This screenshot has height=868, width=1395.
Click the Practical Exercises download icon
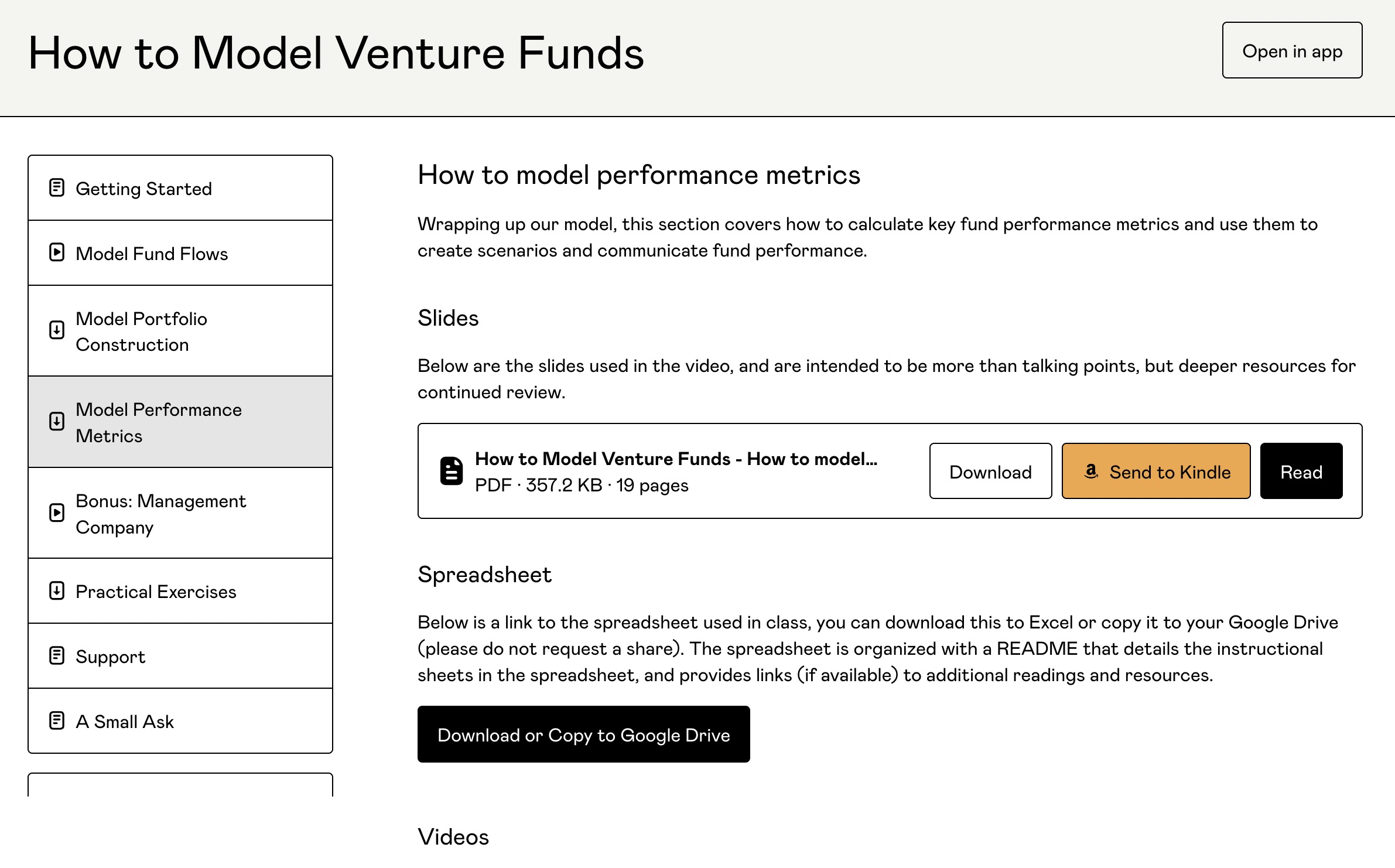[57, 591]
